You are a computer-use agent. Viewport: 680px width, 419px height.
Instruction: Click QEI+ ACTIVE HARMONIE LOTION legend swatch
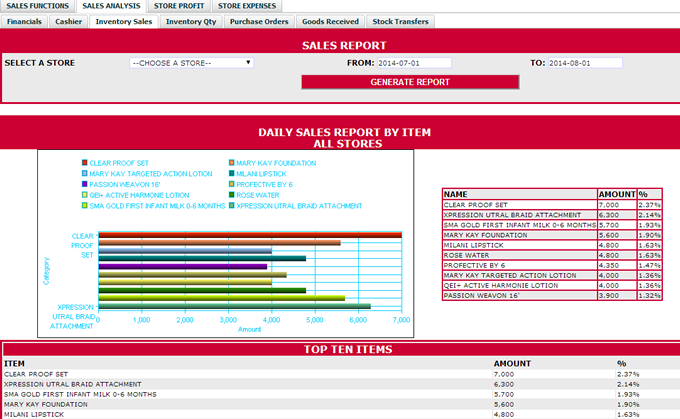pos(85,195)
